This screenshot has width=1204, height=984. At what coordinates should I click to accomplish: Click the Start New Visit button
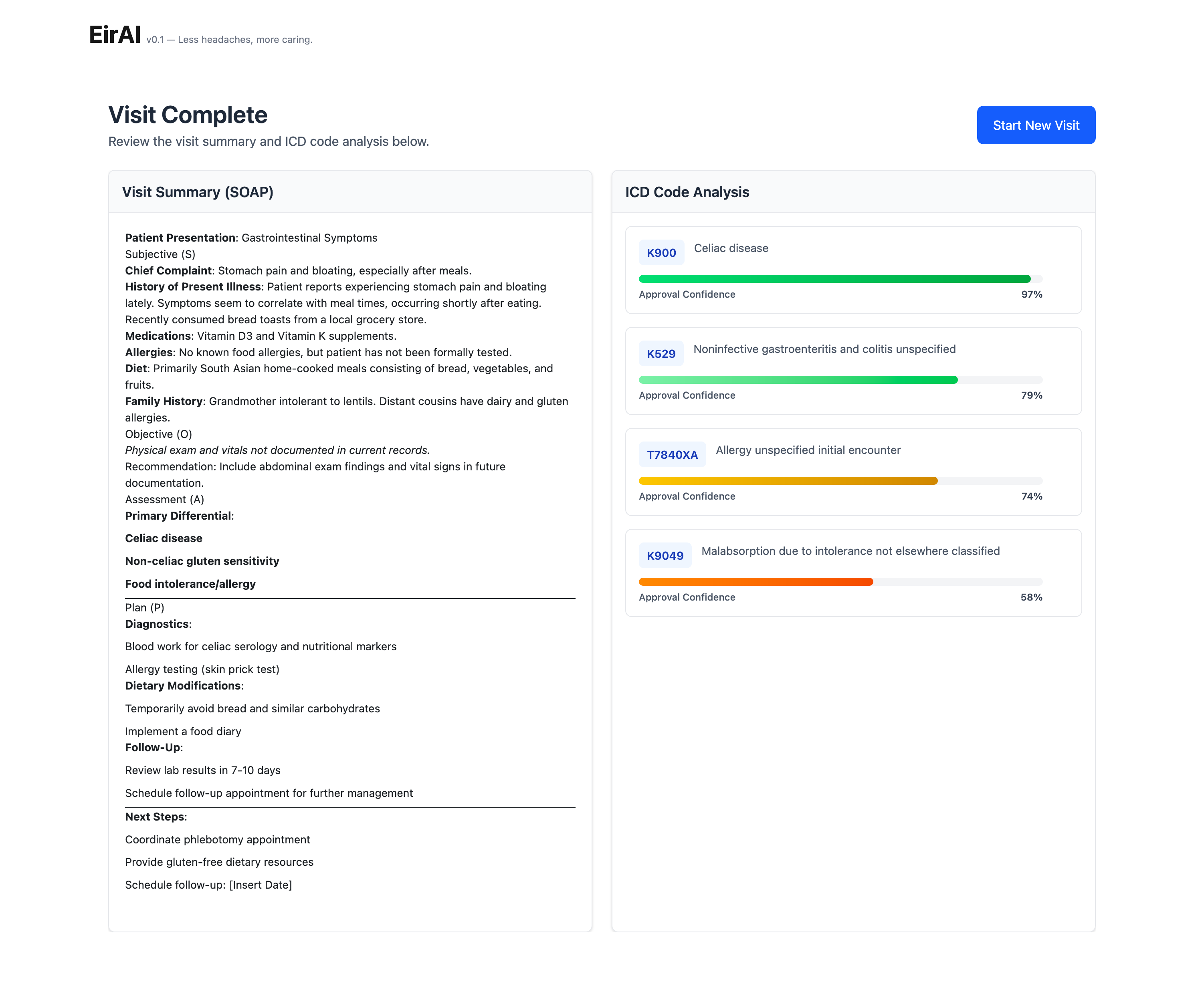coord(1036,125)
